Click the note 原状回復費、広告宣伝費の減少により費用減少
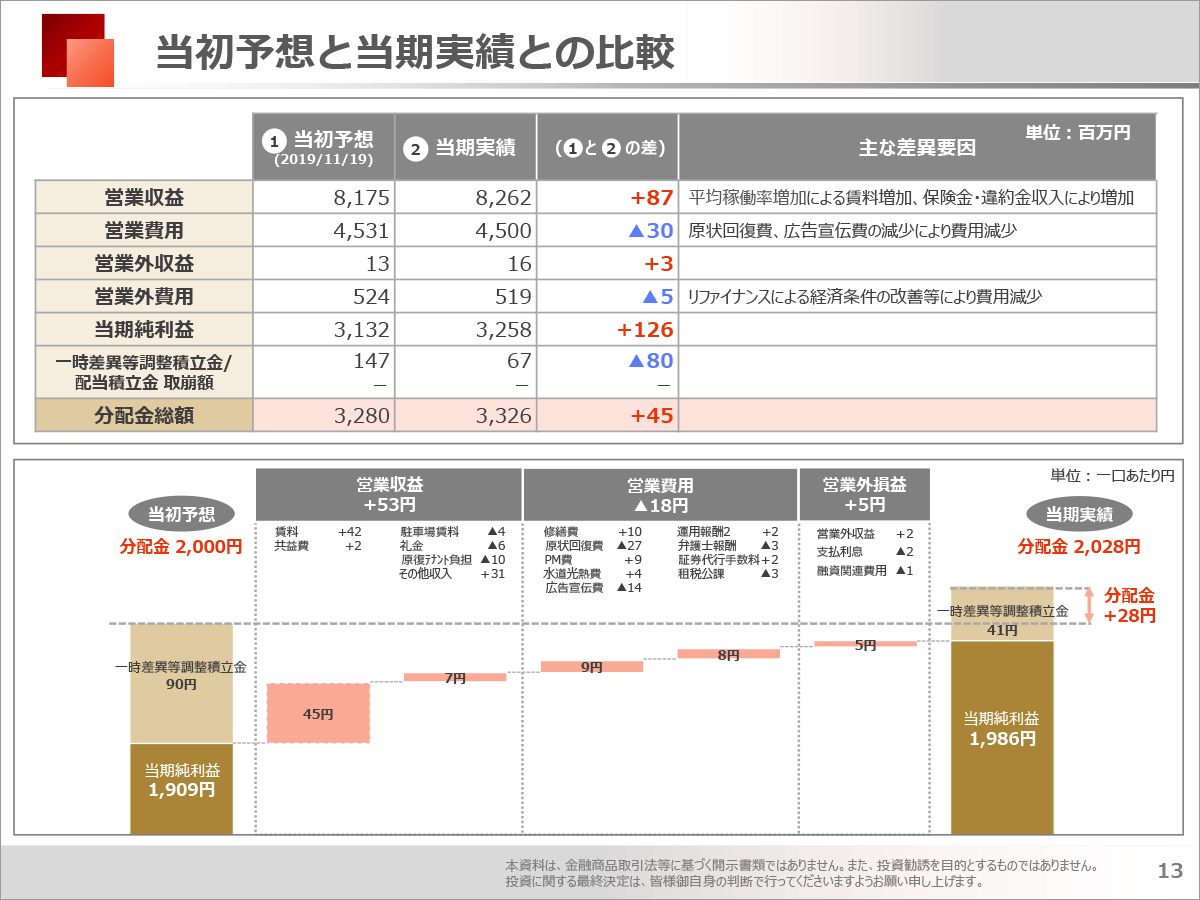The width and height of the screenshot is (1200, 900). click(852, 231)
